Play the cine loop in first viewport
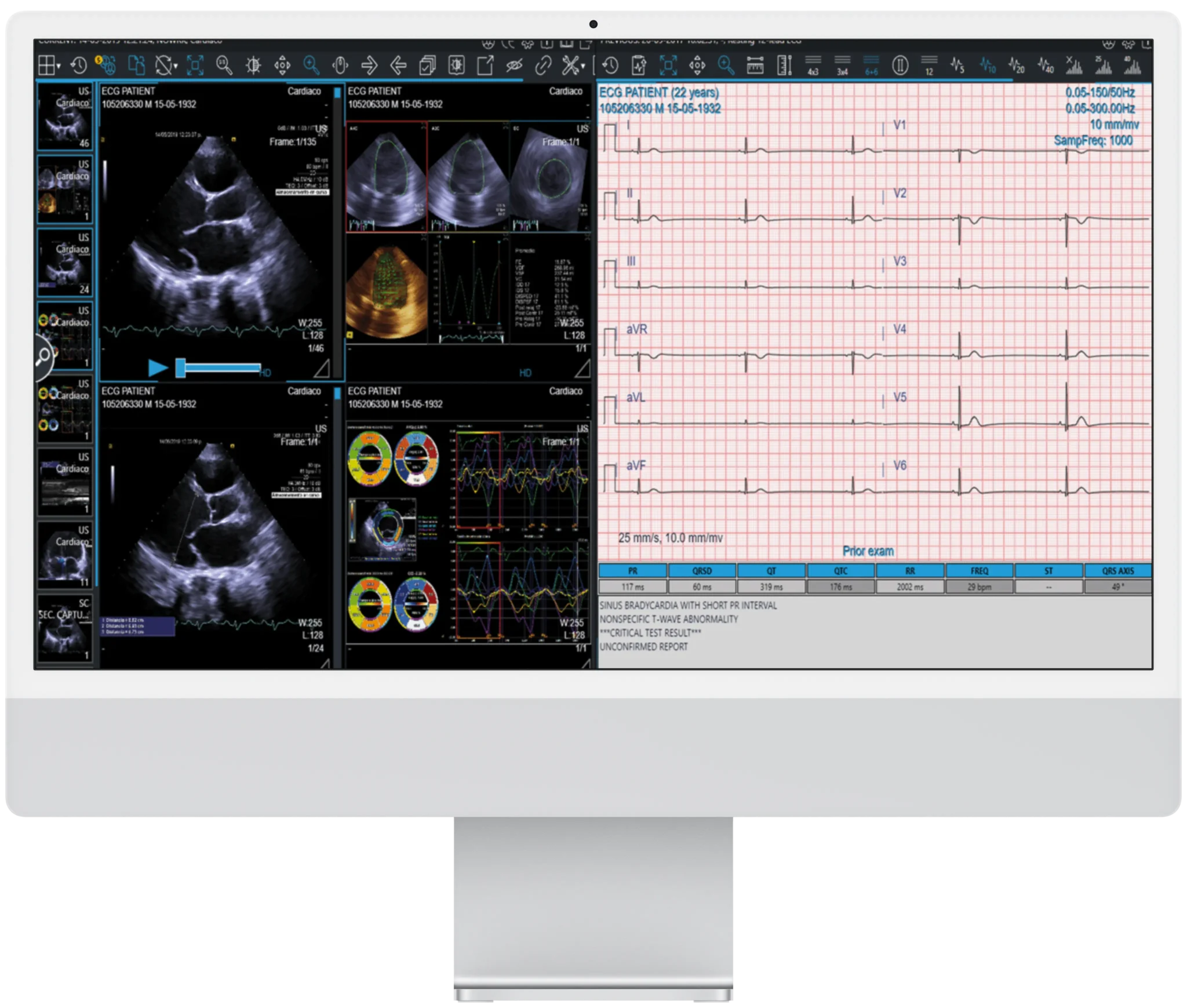The image size is (1187, 1008). click(x=157, y=367)
